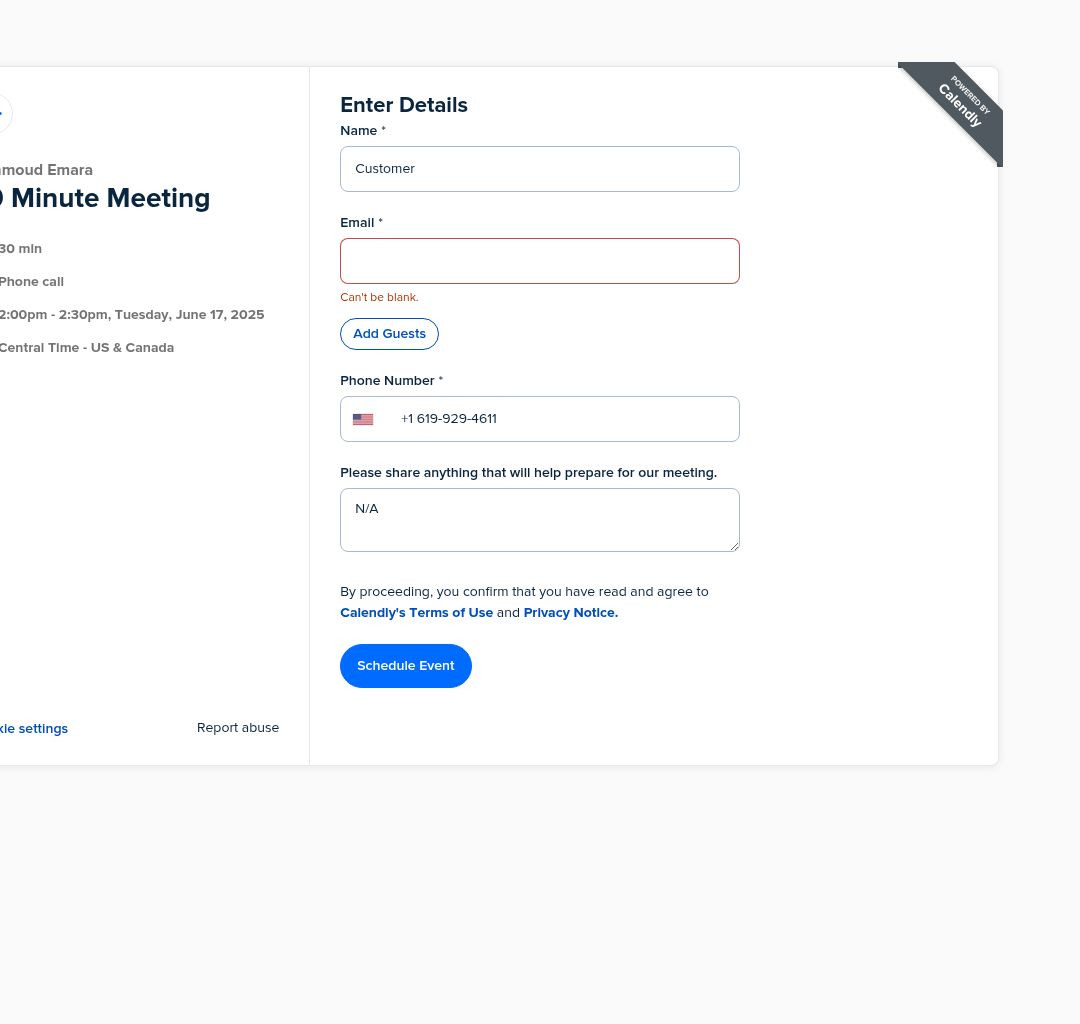Click the back arrow button
The height and width of the screenshot is (1024, 1080).
(x=3, y=113)
